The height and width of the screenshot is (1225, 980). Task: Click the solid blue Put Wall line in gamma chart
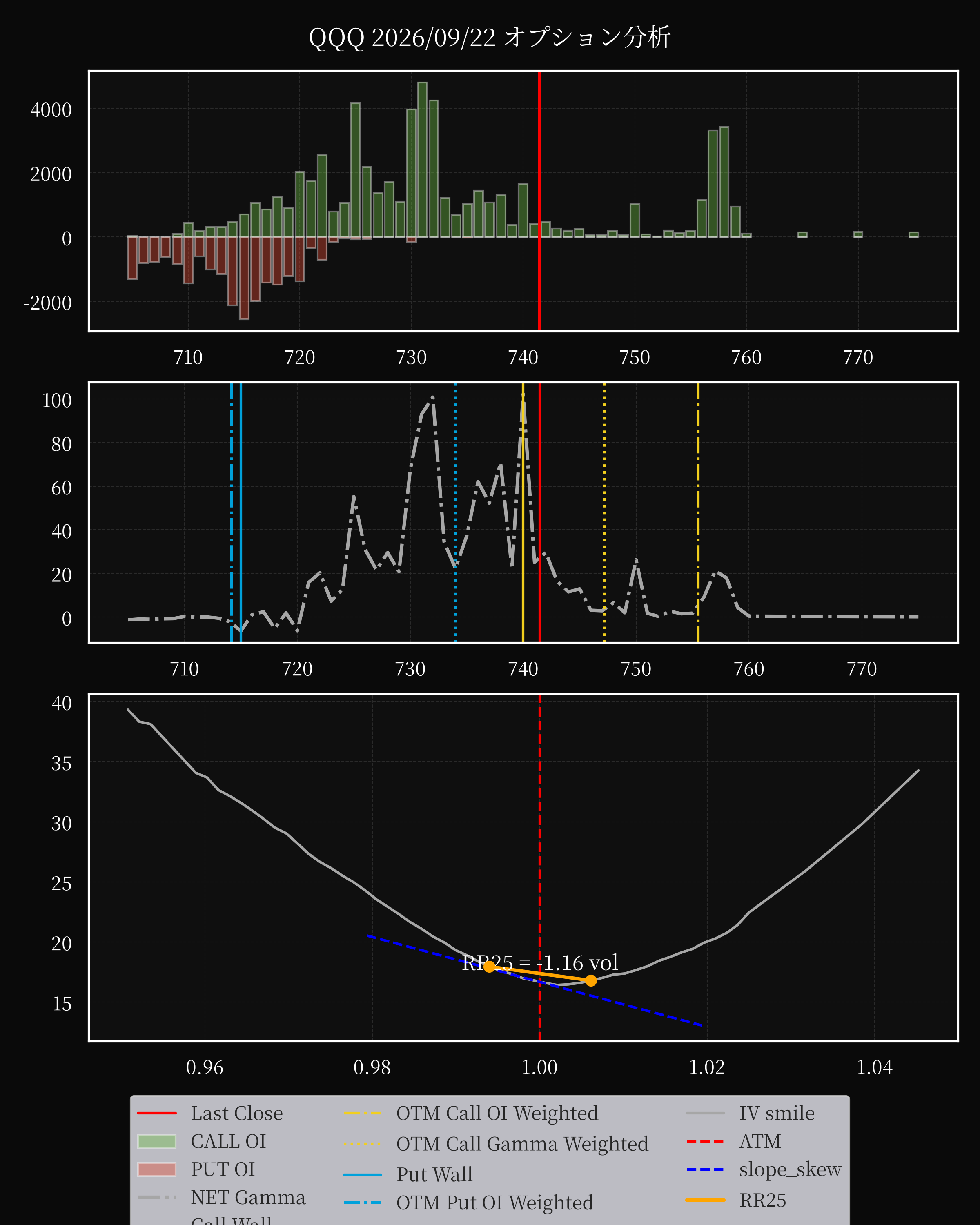[x=241, y=512]
